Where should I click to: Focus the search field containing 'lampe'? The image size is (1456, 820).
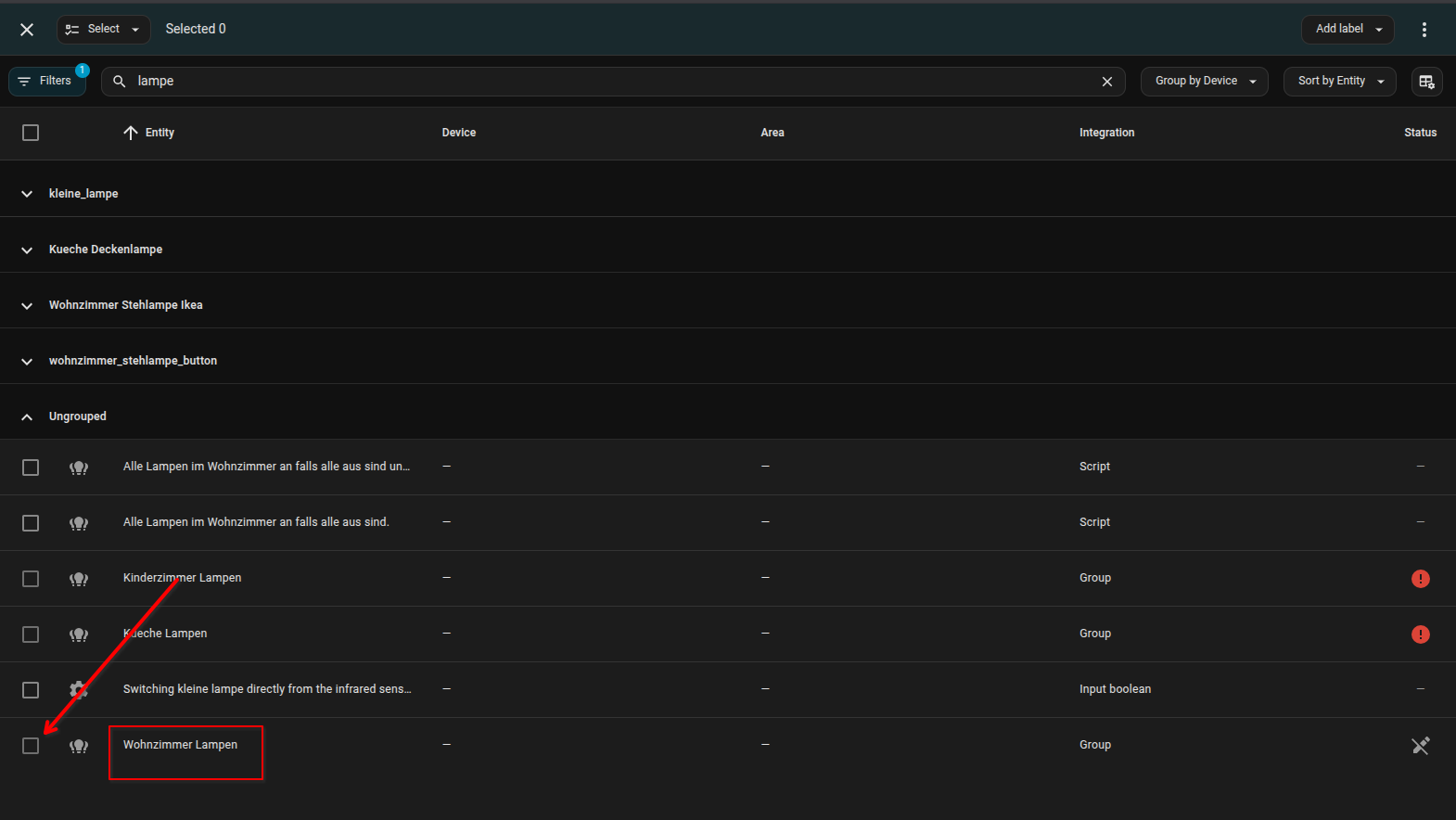click(612, 82)
